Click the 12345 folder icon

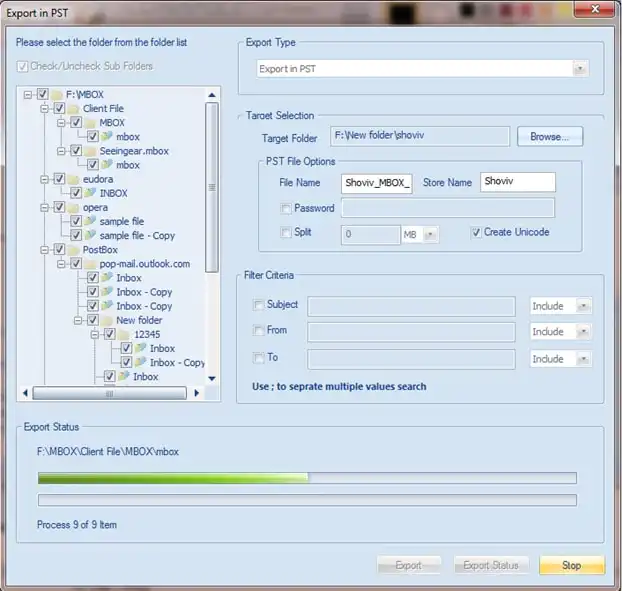[125, 334]
